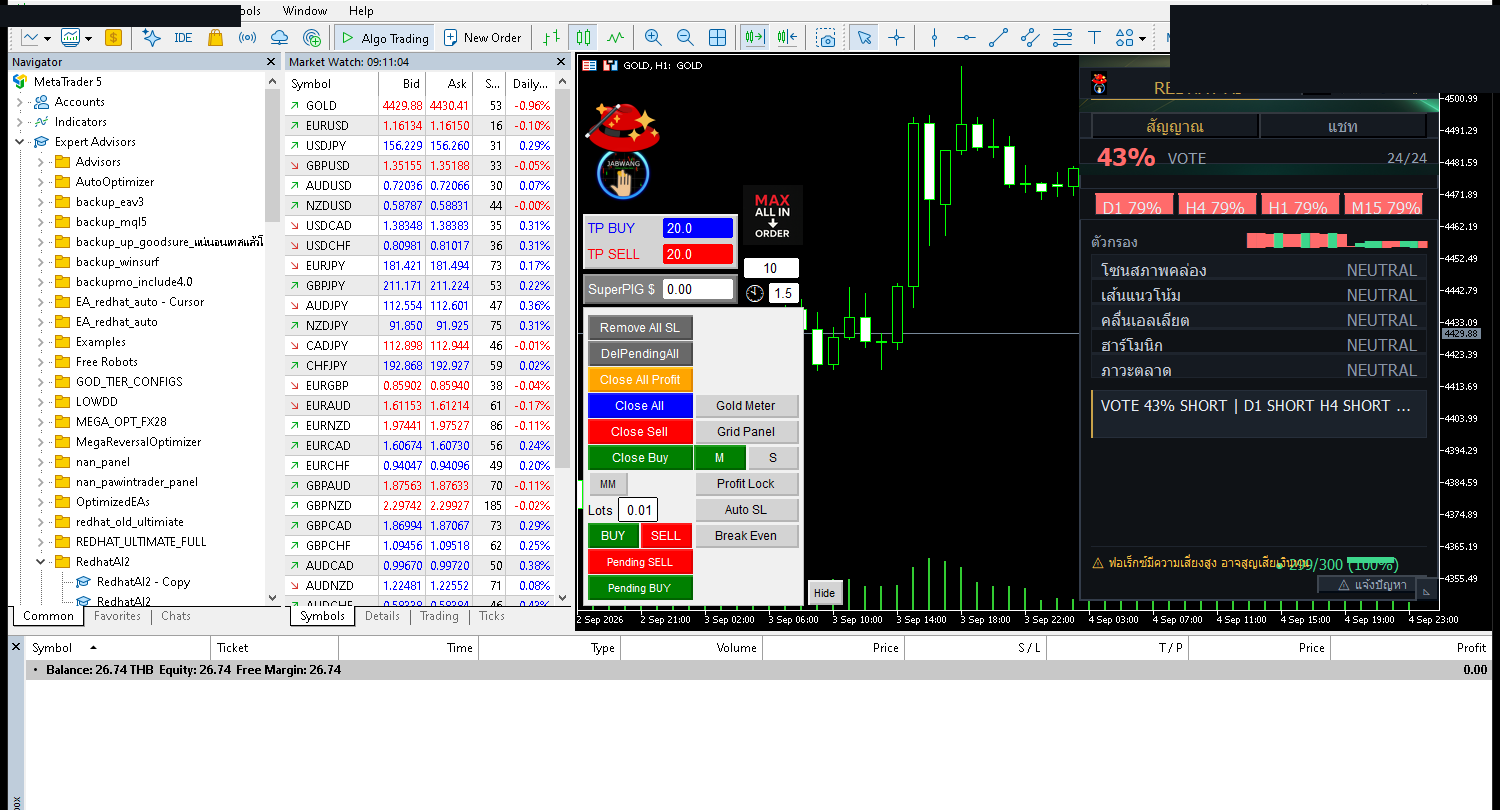The width and height of the screenshot is (1500, 810).
Task: Collapse the RedhatAI2 folder
Action: click(x=40, y=562)
